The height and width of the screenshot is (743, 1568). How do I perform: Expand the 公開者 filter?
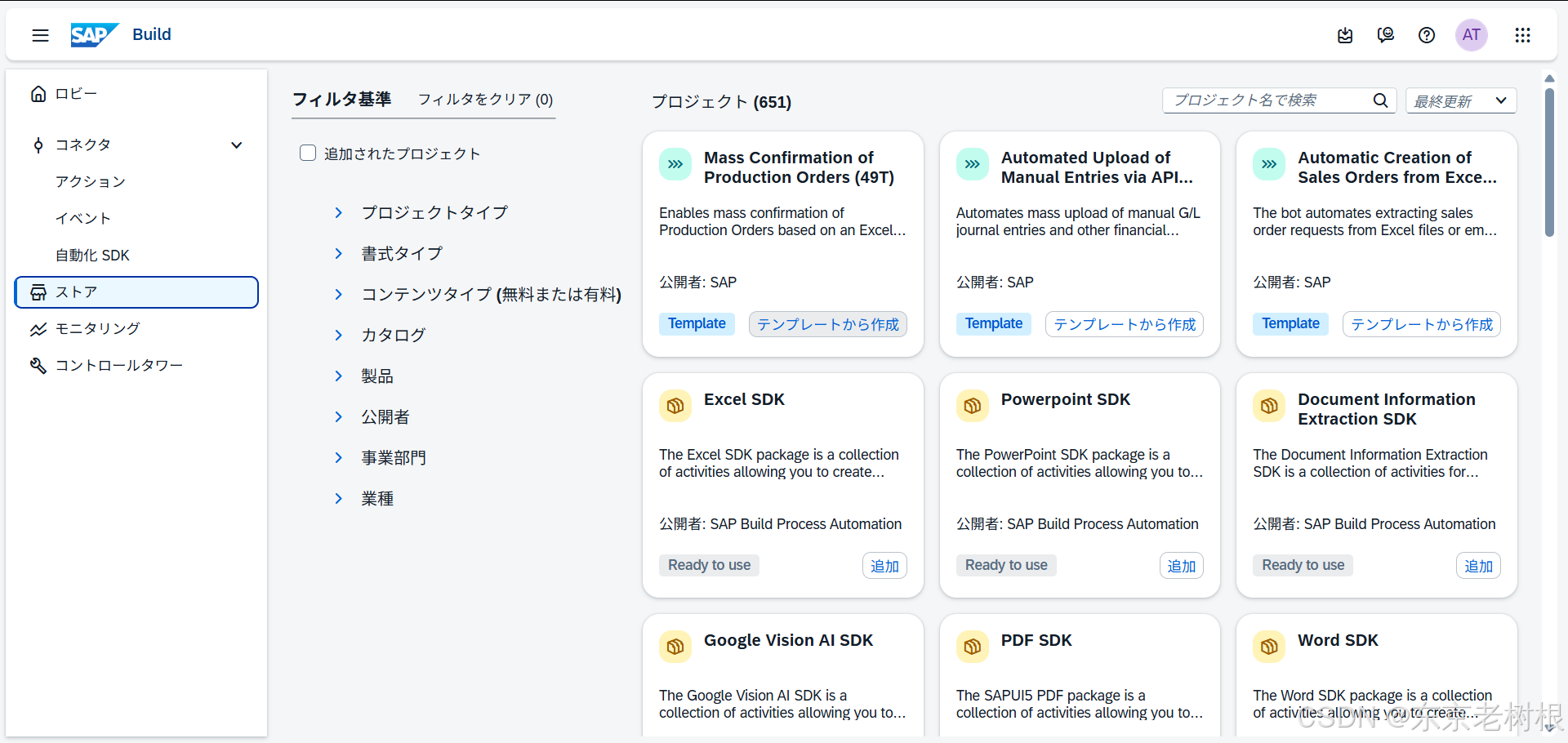[x=338, y=417]
